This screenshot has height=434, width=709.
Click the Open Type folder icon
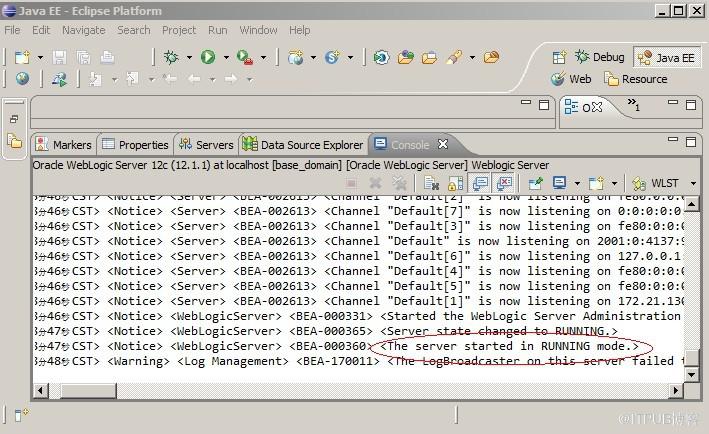pos(406,57)
